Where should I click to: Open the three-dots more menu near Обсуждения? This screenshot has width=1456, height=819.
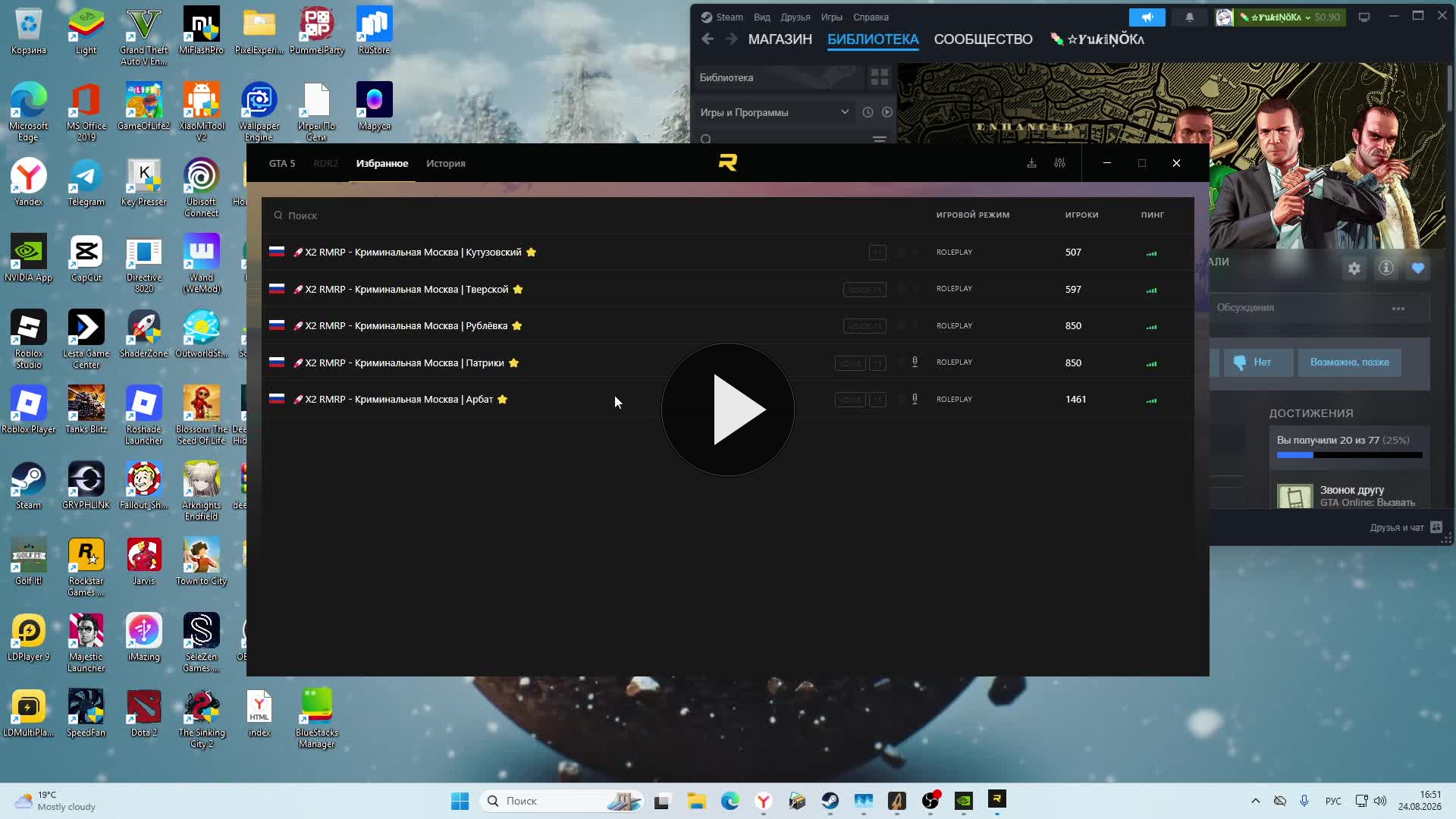click(1398, 309)
